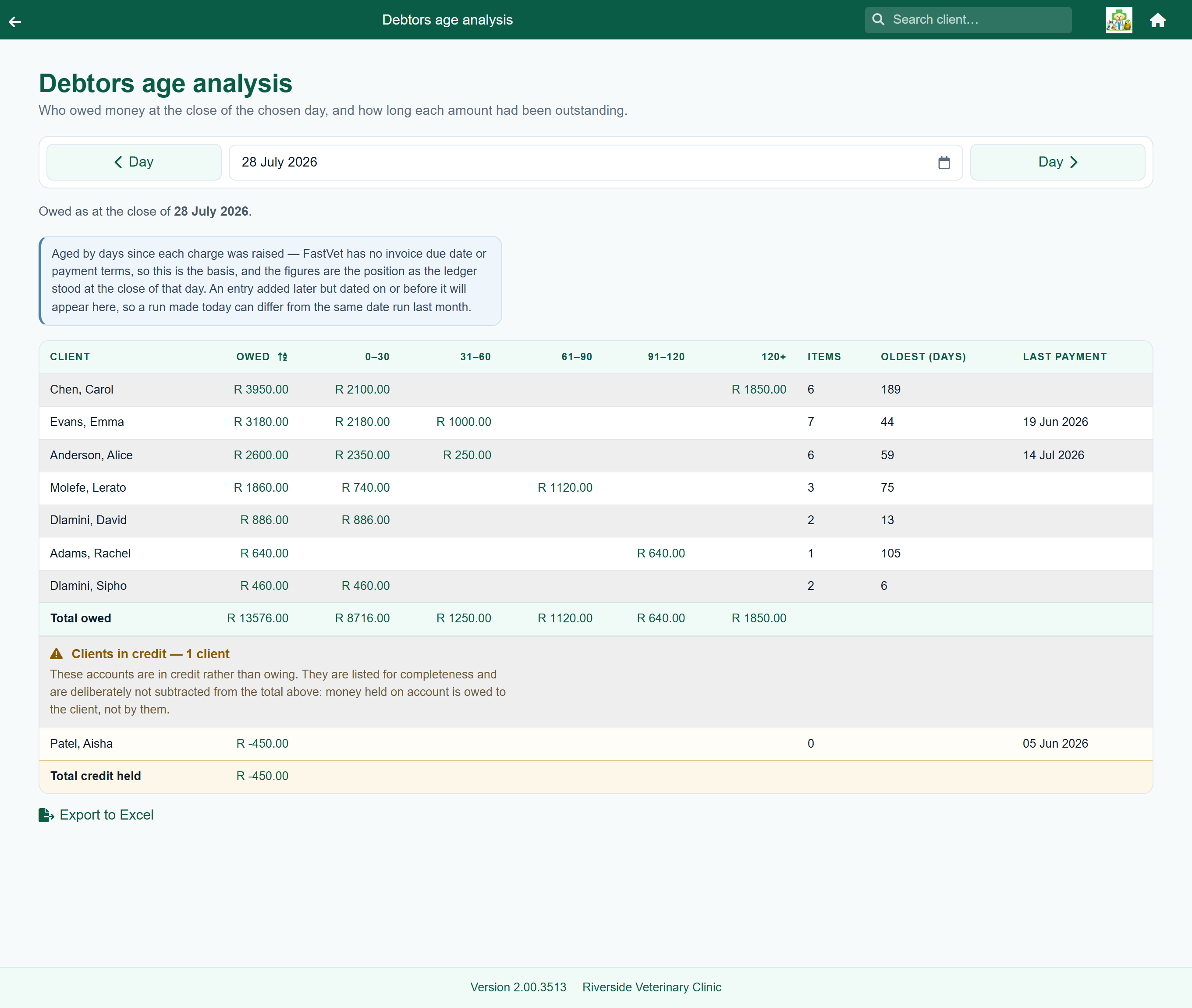
Task: Click the 28 July 2026 date field
Action: 596,162
